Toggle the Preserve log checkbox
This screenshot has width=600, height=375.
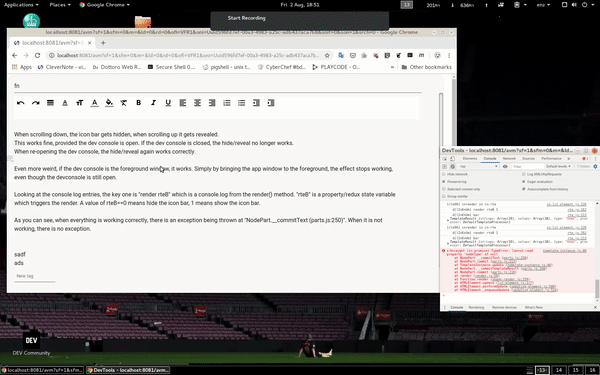pyautogui.click(x=444, y=181)
